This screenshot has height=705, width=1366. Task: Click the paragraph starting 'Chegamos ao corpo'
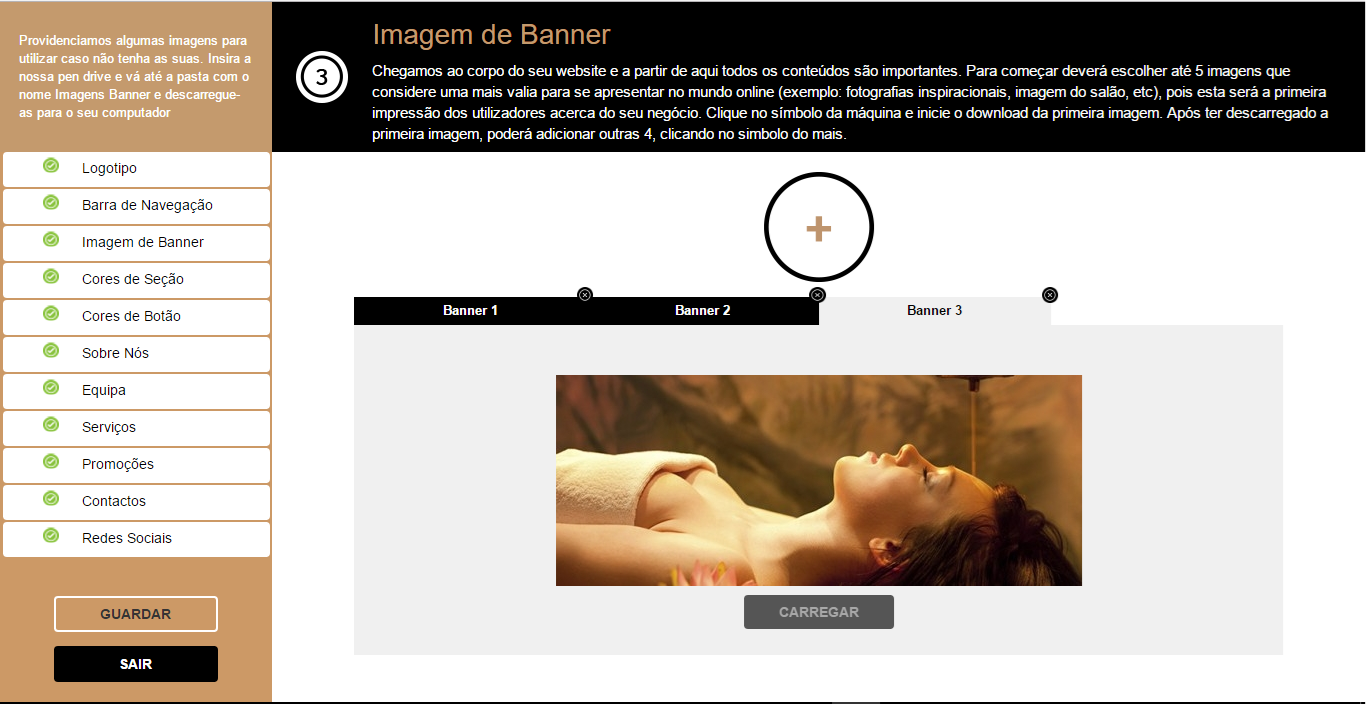click(x=850, y=103)
